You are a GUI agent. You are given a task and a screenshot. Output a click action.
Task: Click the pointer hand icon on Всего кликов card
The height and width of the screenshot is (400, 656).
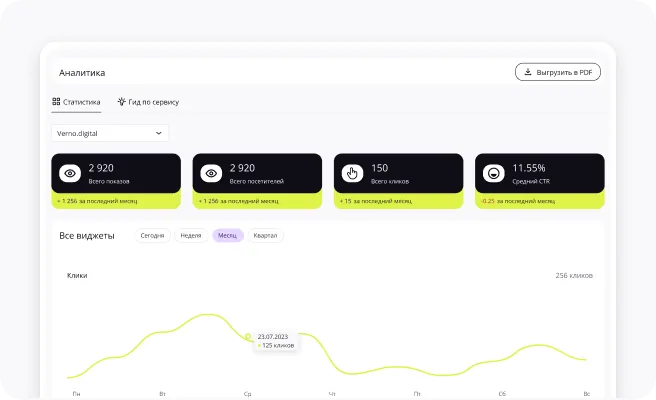[352, 173]
